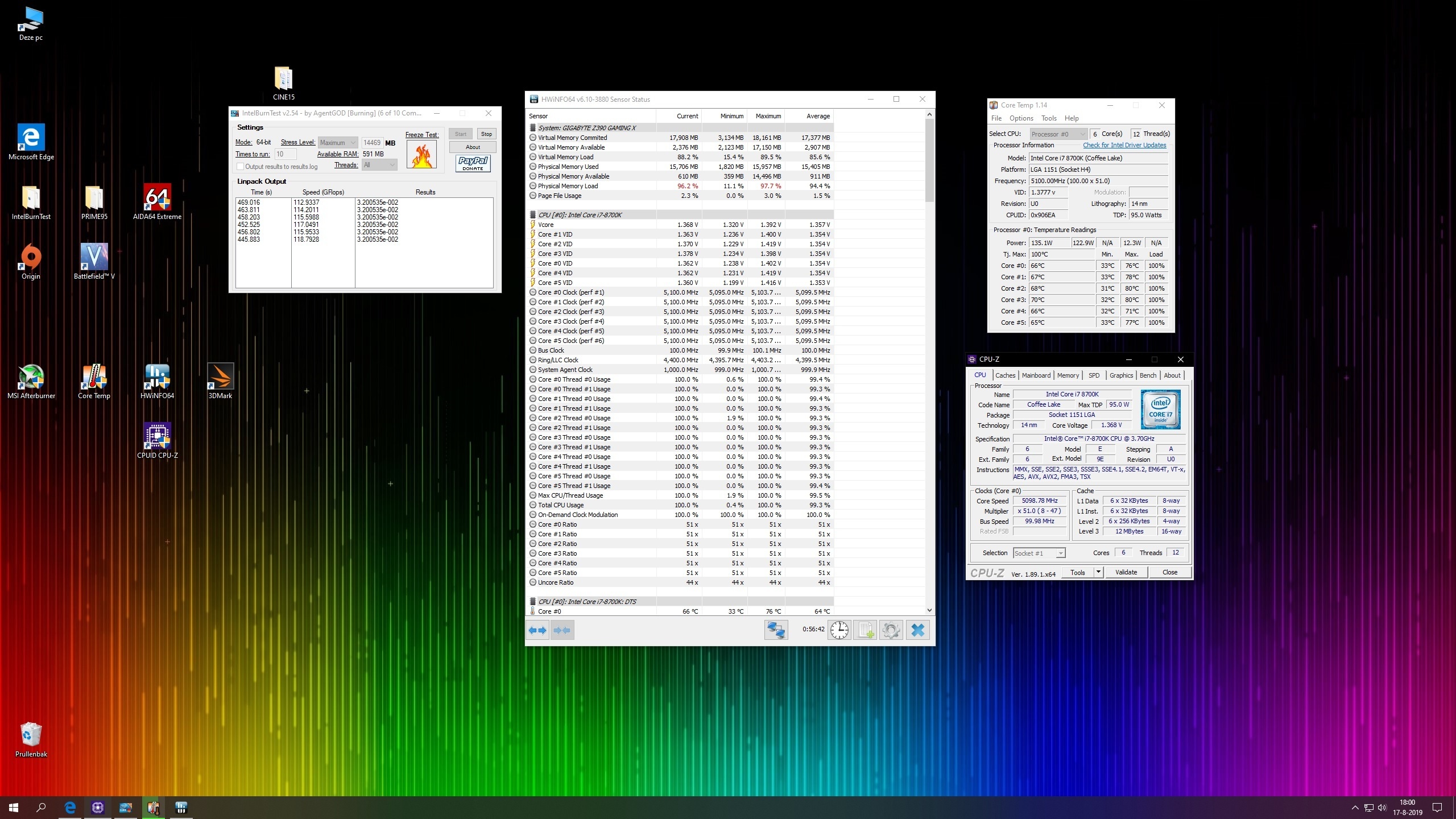Click HWiNFO logging start sheet icon
1456x819 pixels.
pos(865,630)
